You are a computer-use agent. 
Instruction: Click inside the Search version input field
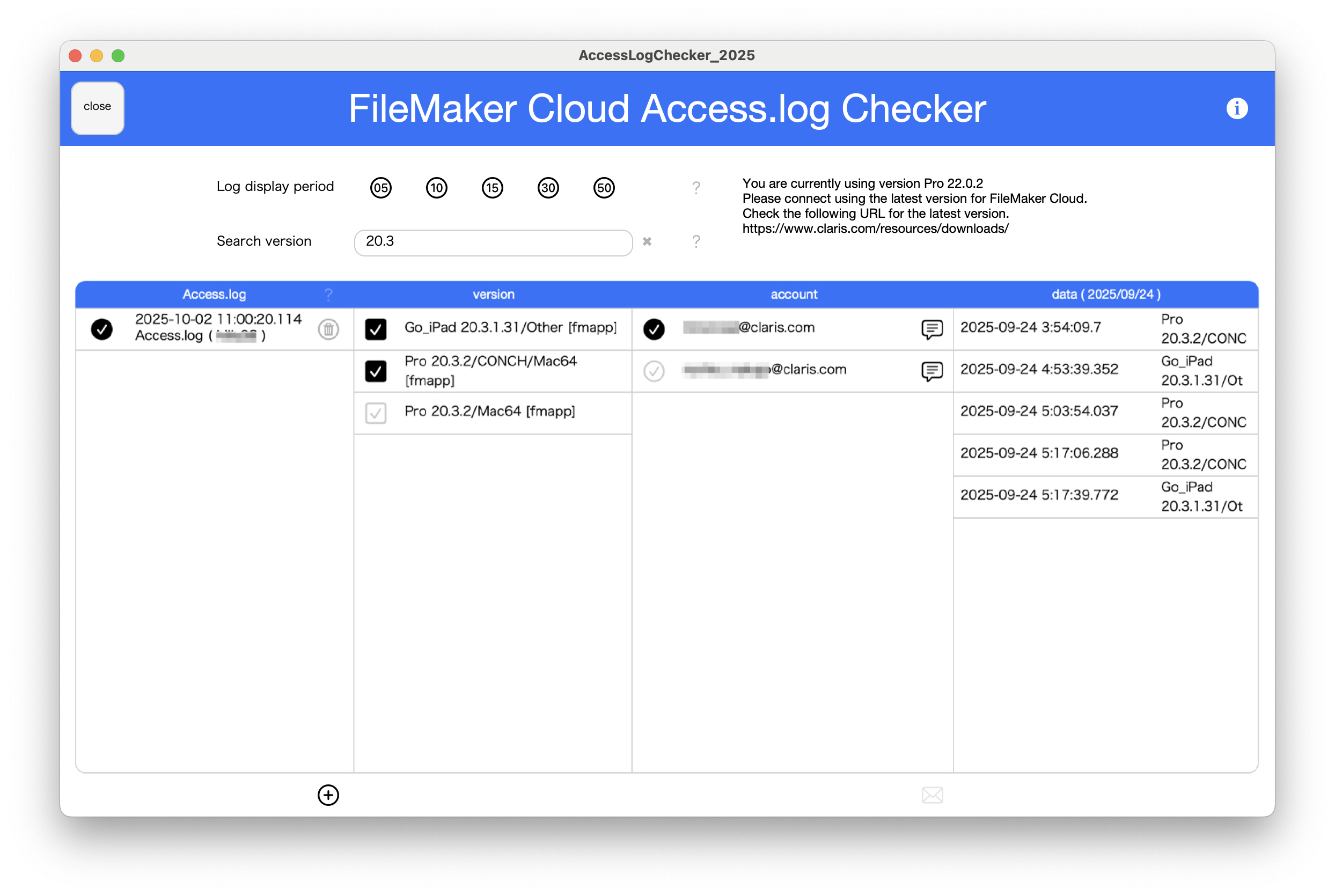[x=493, y=242]
